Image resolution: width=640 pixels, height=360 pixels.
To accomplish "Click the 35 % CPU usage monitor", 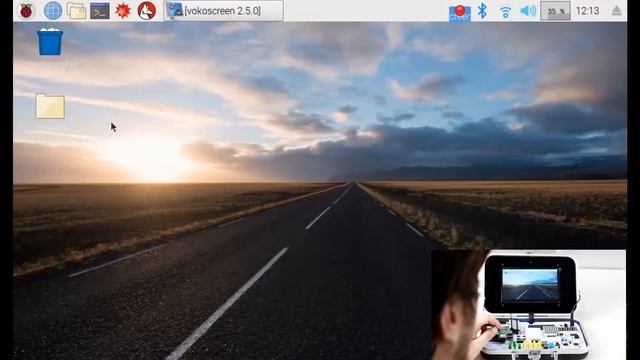I will pyautogui.click(x=555, y=11).
